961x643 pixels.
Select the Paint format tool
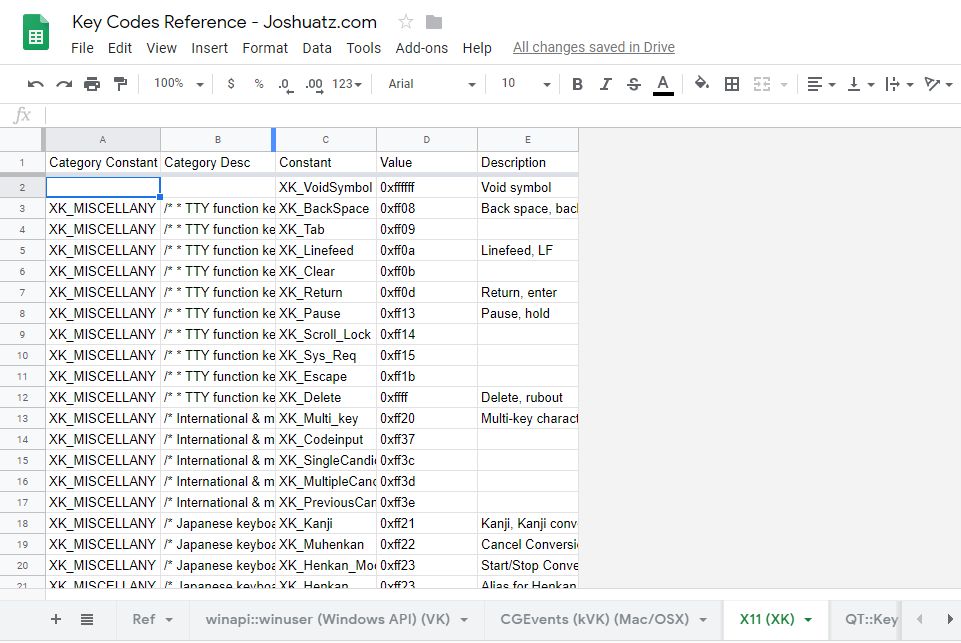coord(120,84)
